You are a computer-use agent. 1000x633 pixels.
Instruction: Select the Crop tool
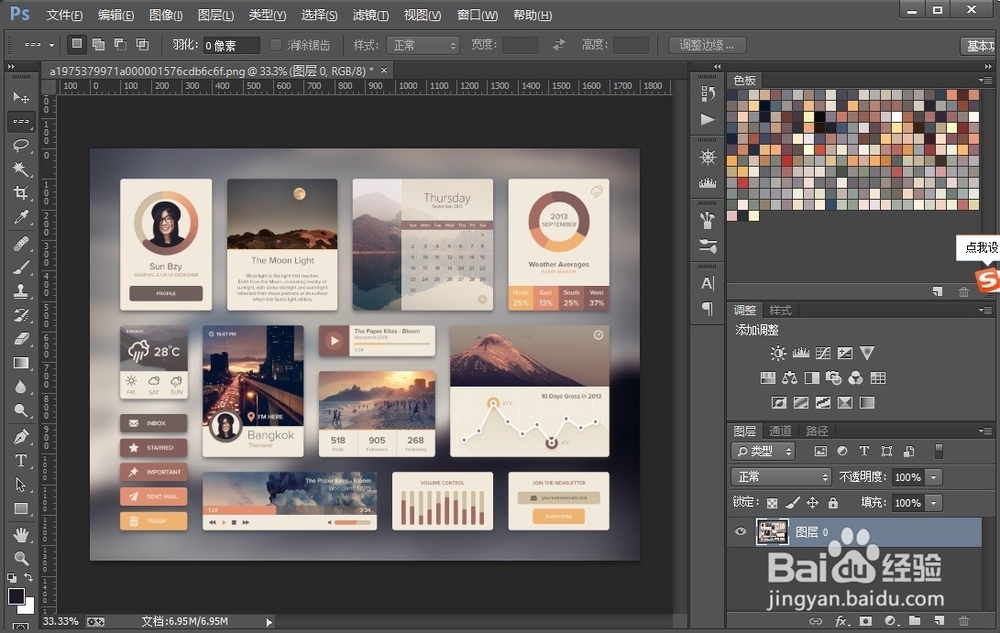[x=21, y=193]
